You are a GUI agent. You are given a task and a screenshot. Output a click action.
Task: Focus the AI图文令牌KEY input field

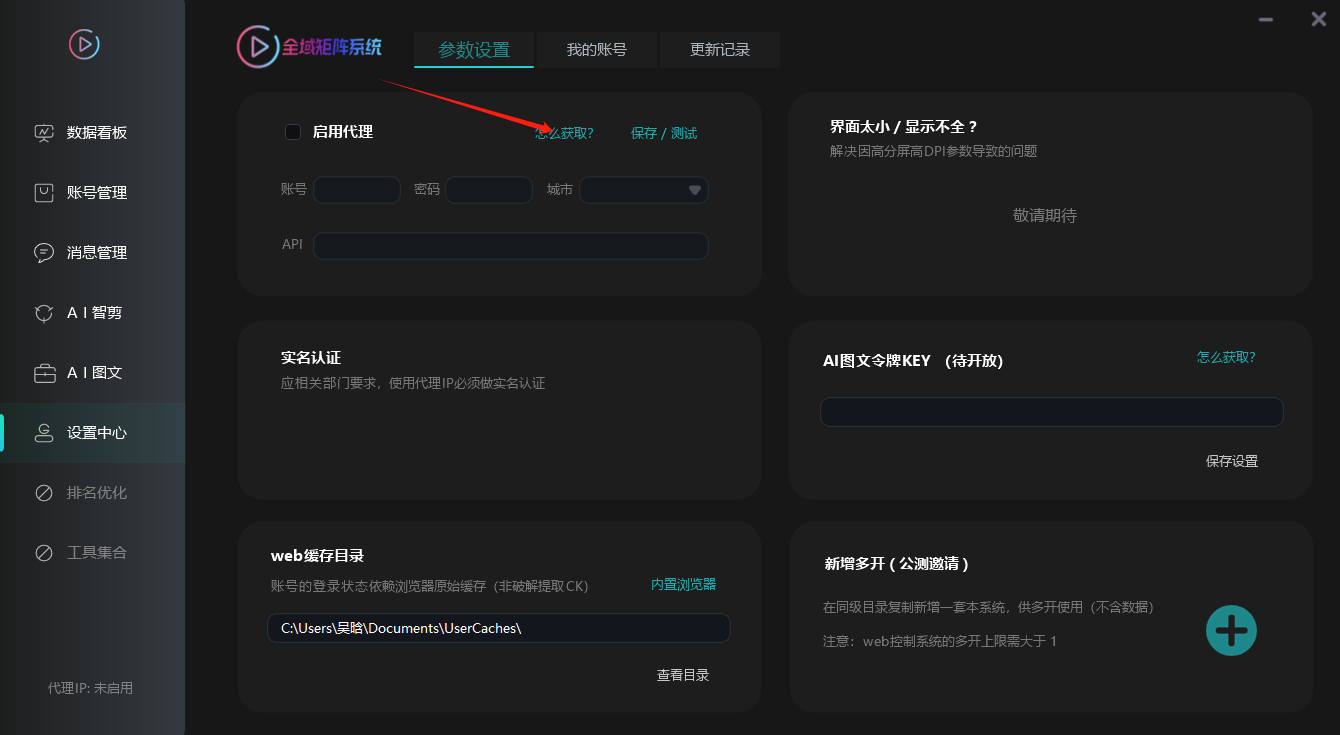pos(1052,412)
